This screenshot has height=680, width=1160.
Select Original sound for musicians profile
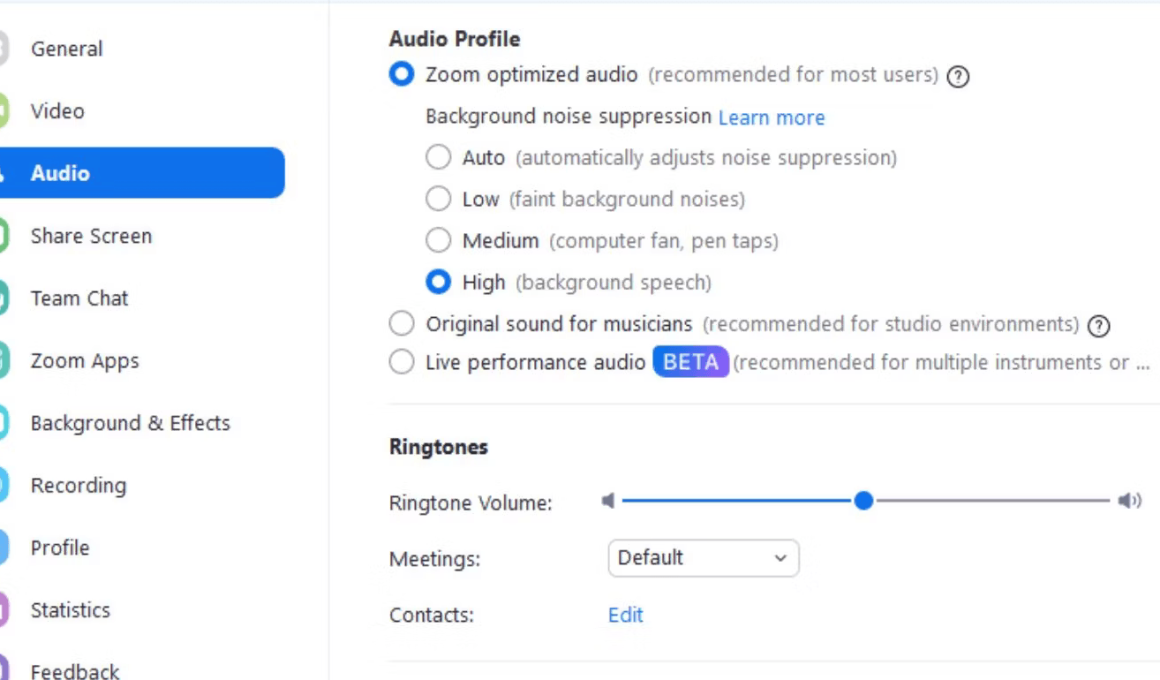click(402, 323)
